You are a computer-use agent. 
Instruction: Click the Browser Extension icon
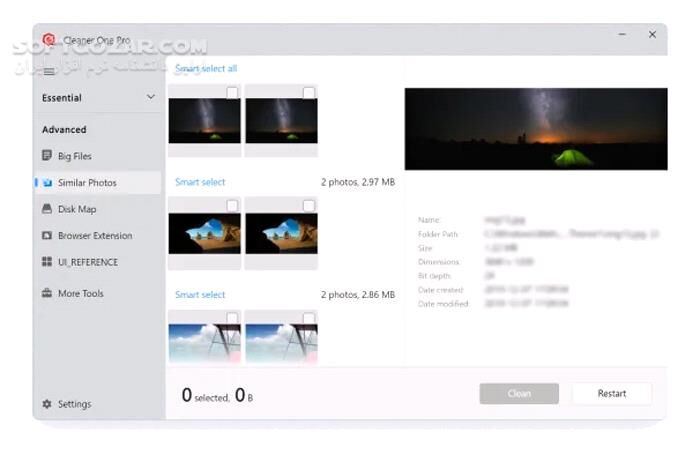(x=47, y=236)
